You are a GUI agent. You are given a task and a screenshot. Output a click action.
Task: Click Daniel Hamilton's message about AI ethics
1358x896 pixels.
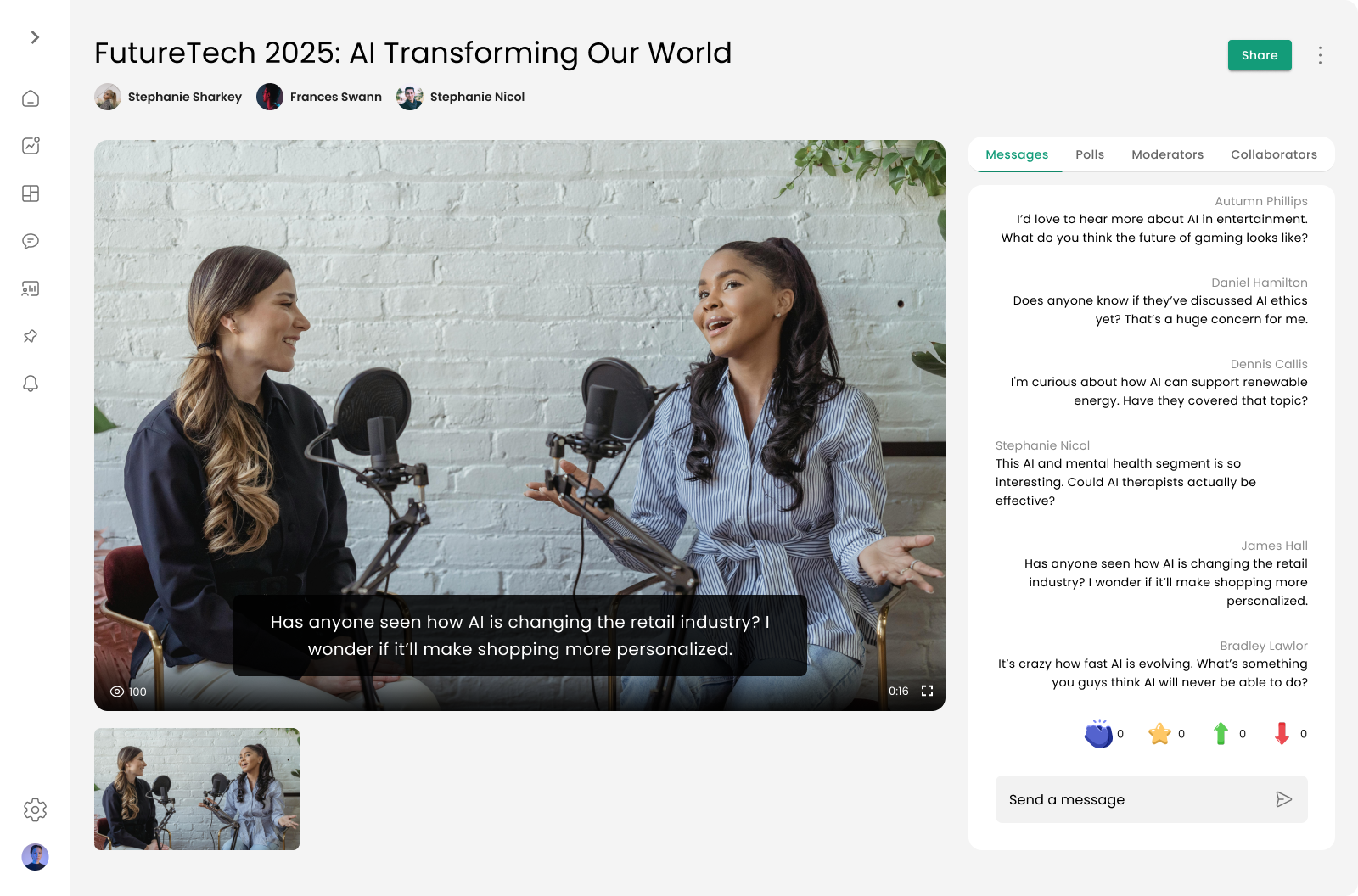click(x=1160, y=310)
